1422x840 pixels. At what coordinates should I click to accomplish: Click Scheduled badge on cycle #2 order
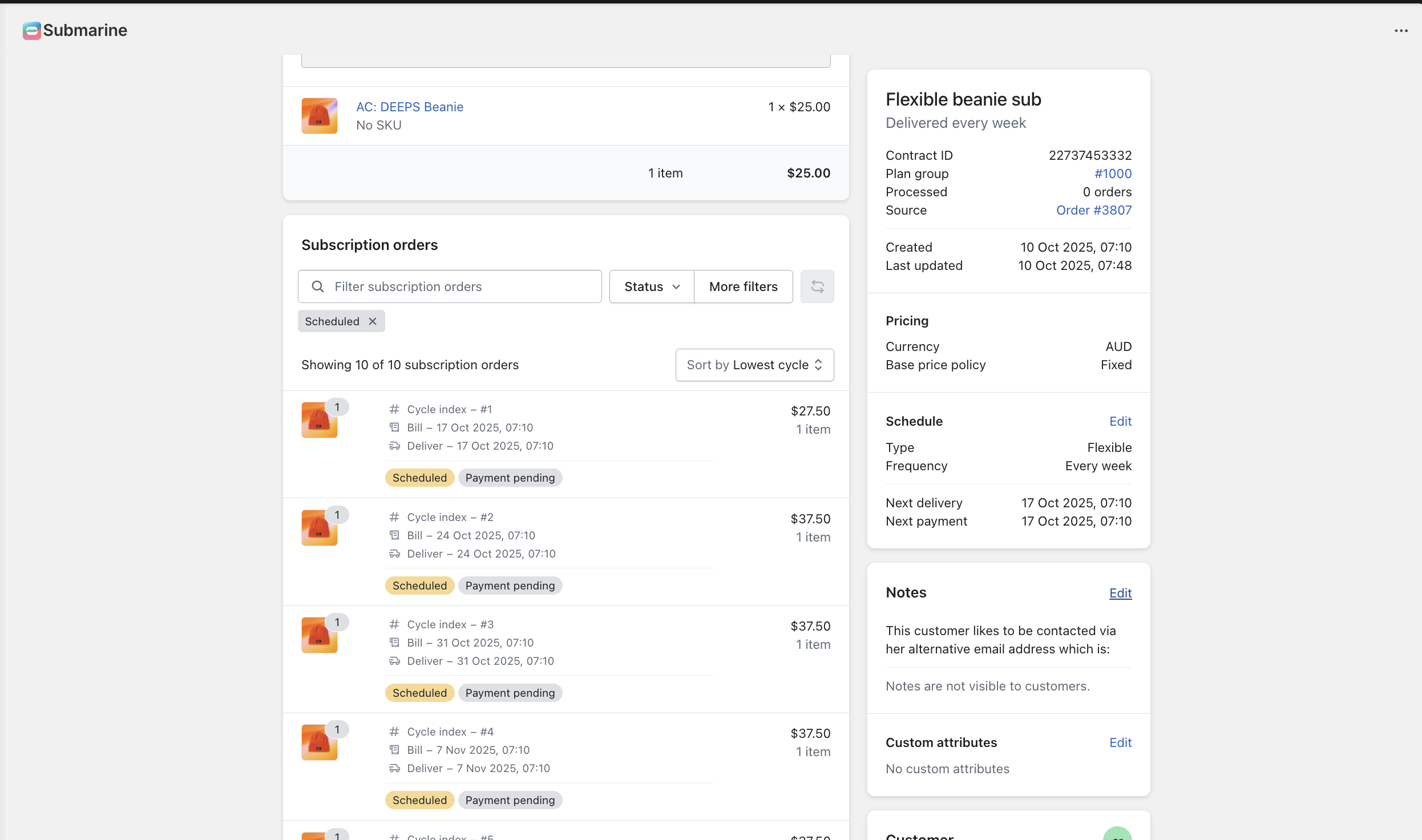[x=419, y=585]
